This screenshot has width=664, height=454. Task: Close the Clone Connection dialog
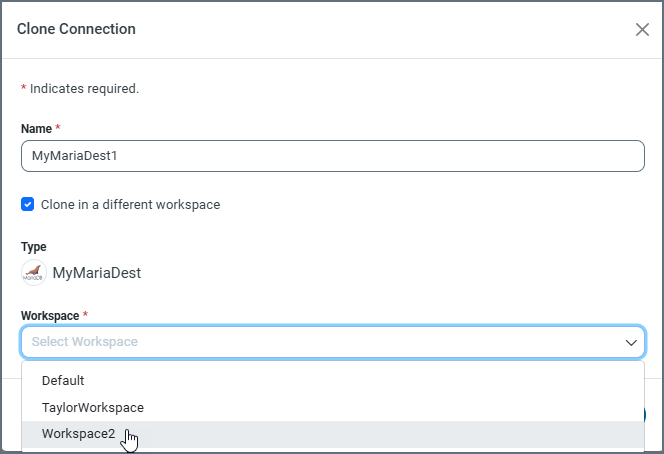[642, 29]
